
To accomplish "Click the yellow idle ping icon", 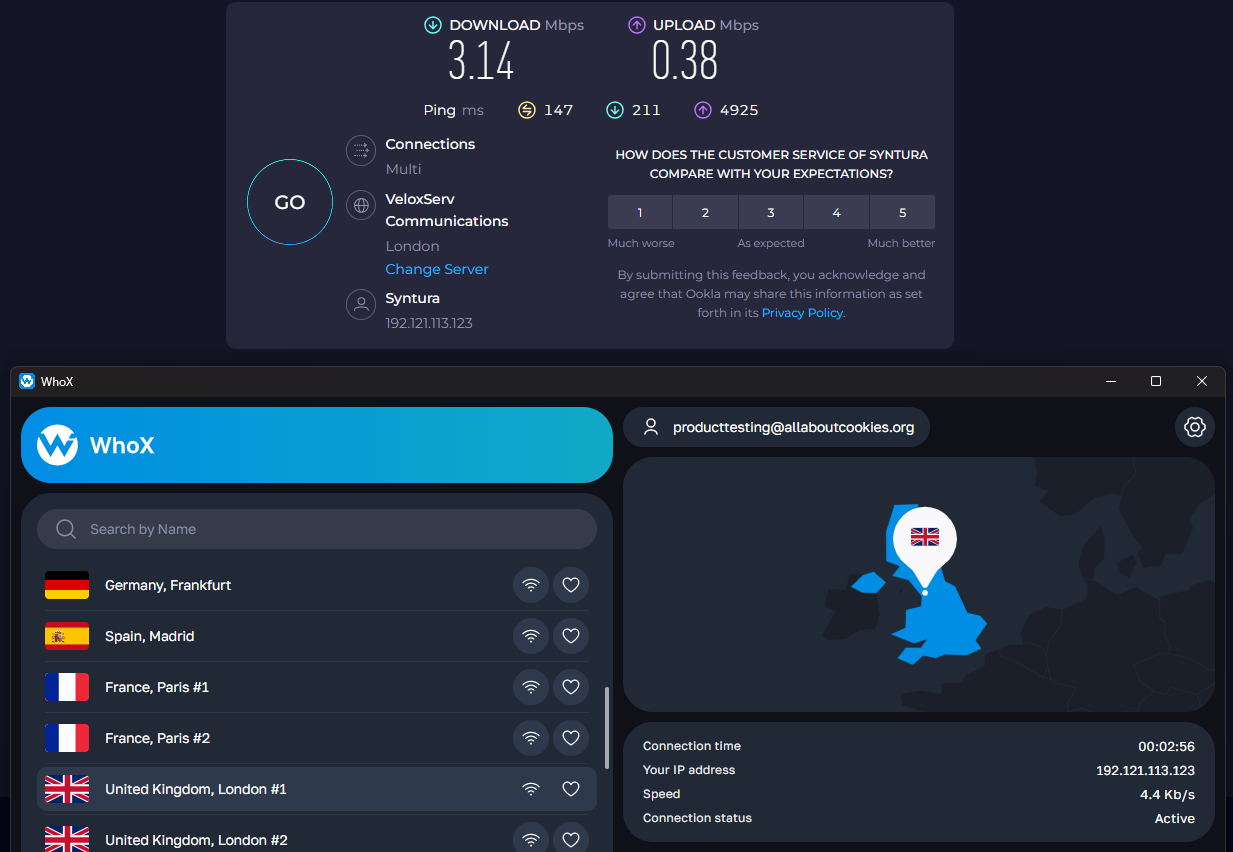I will click(527, 110).
